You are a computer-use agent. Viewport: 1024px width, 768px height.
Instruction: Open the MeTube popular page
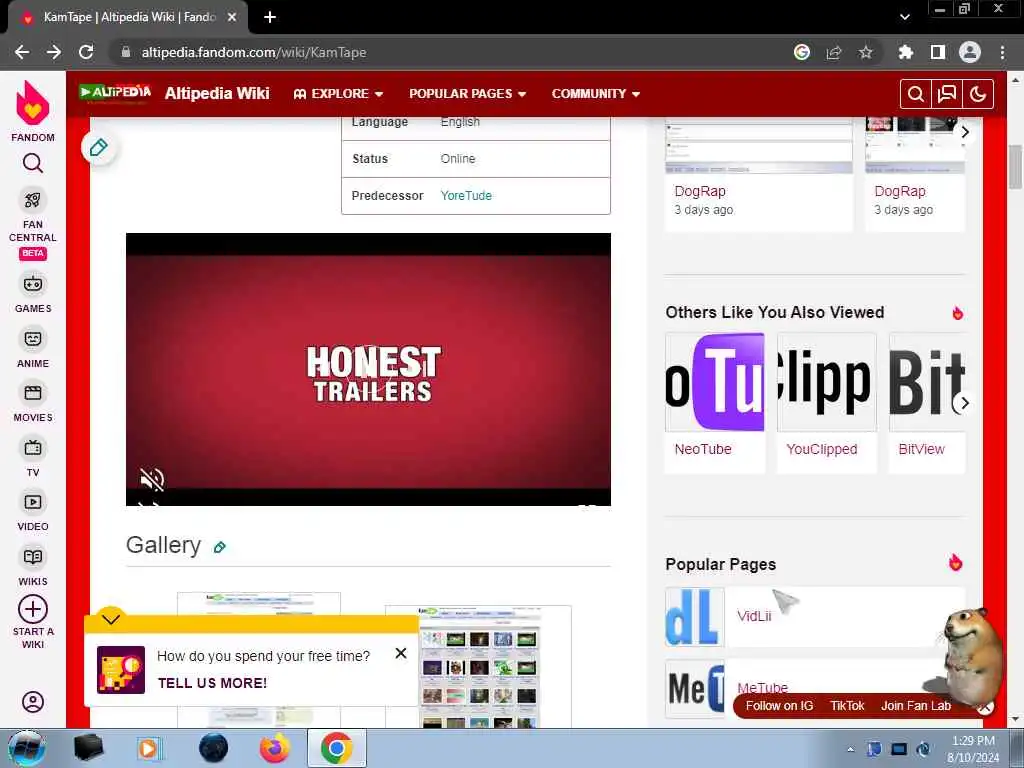point(762,688)
